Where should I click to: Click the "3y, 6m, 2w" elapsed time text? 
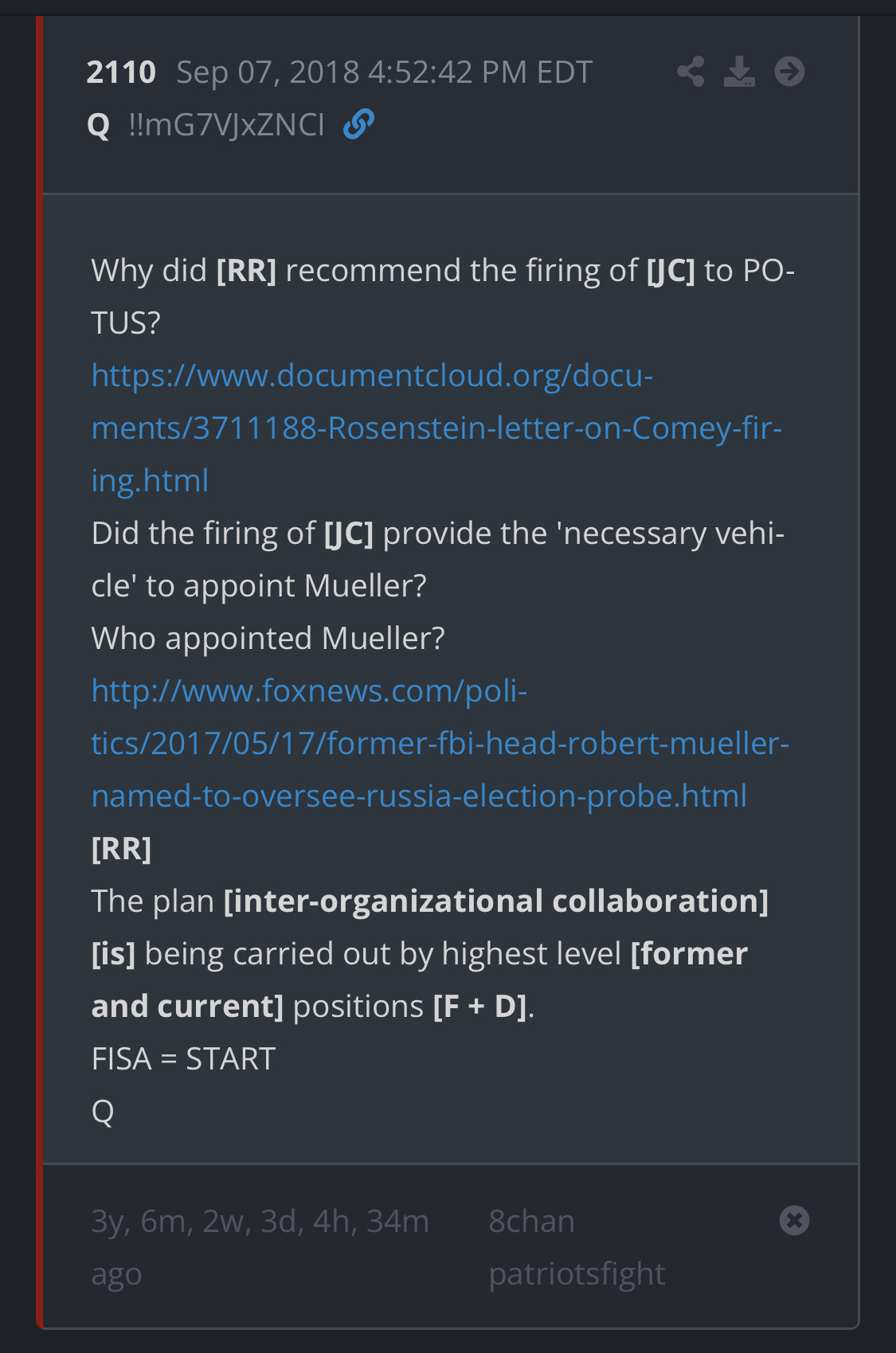[x=260, y=1221]
